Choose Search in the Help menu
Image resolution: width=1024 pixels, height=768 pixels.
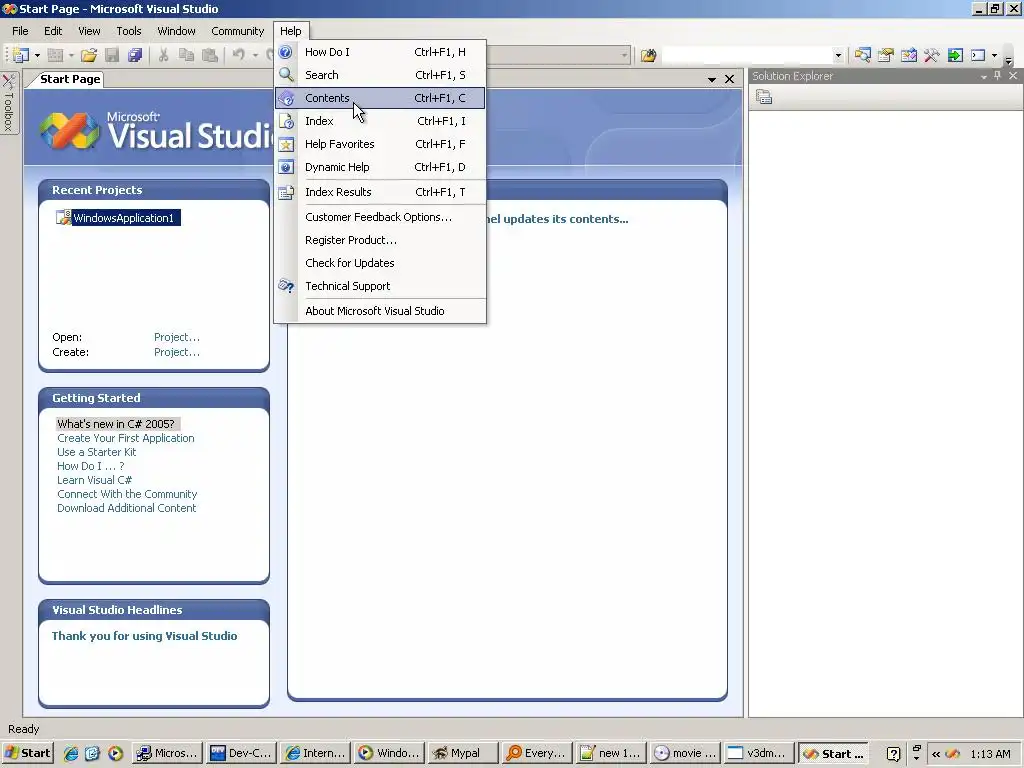380,75
